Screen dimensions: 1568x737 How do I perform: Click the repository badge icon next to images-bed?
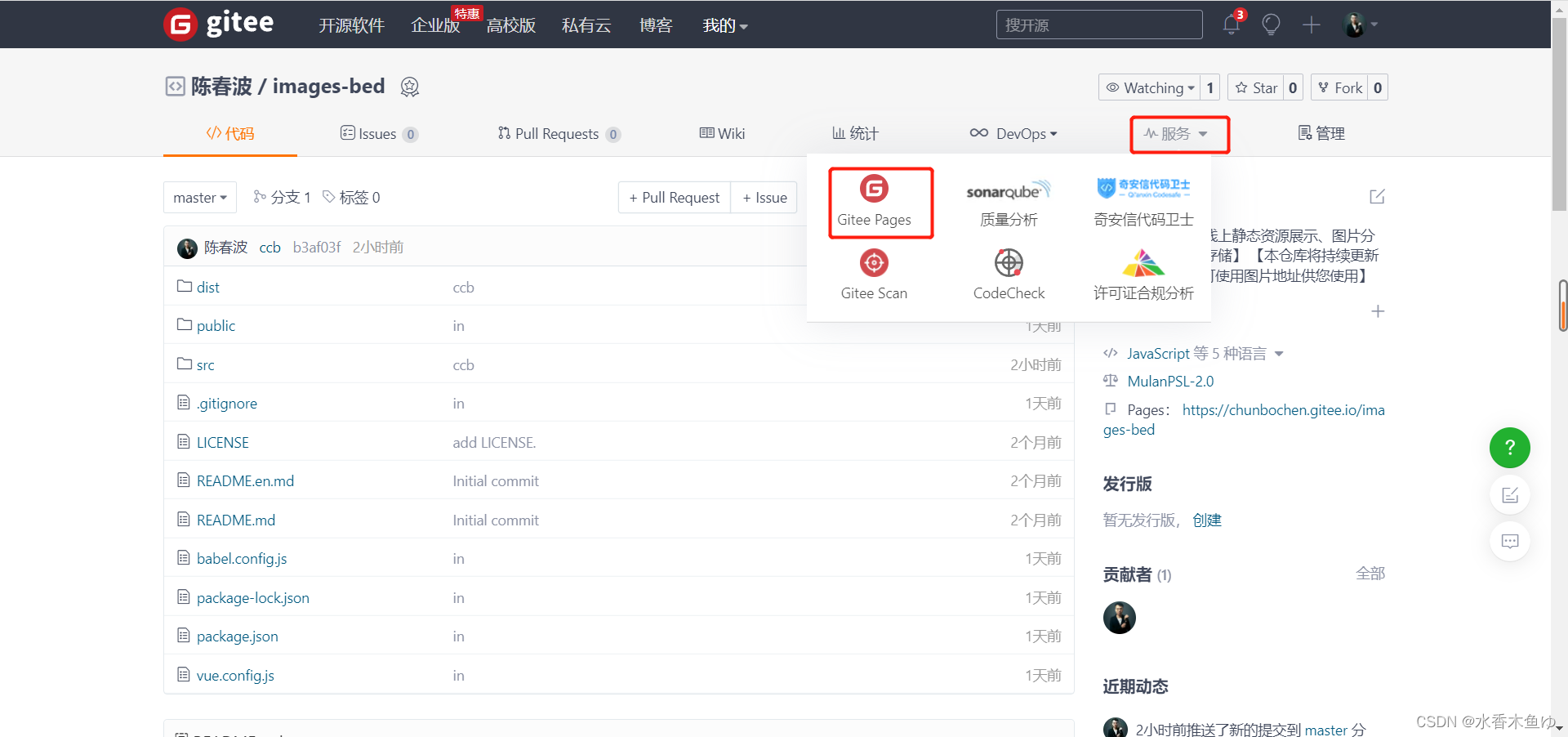[x=410, y=87]
